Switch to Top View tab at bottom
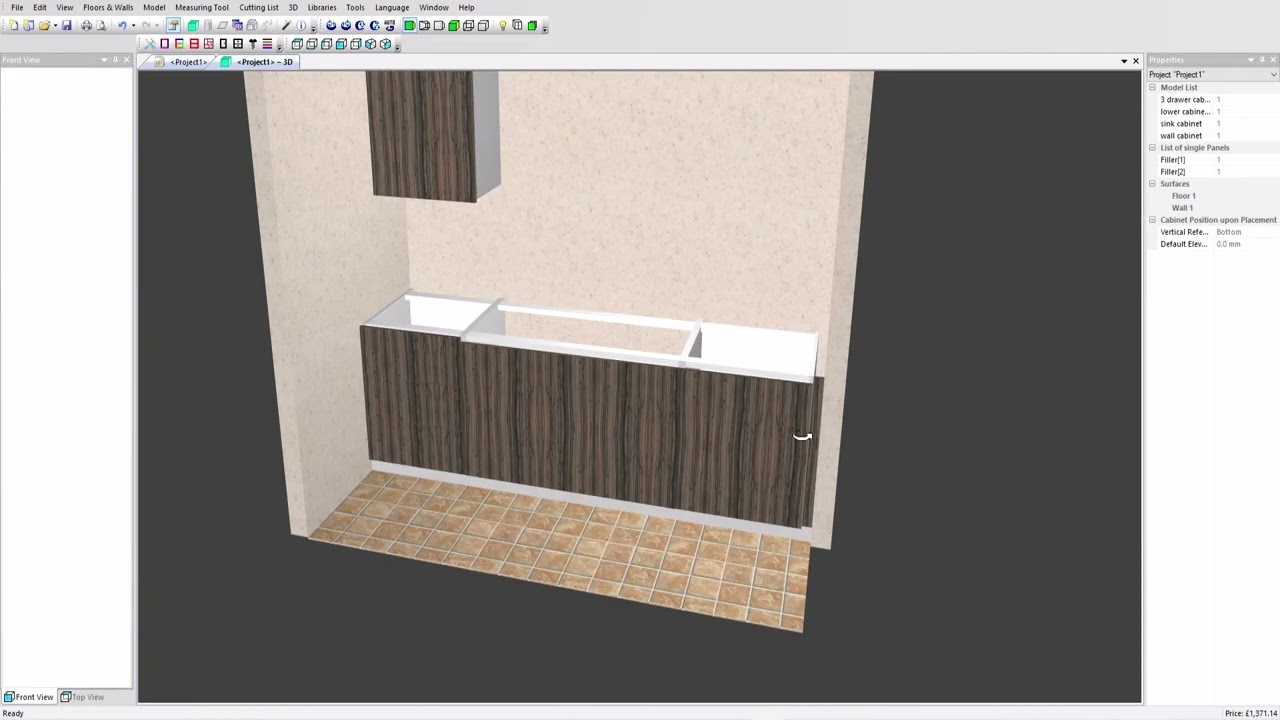 click(x=82, y=697)
